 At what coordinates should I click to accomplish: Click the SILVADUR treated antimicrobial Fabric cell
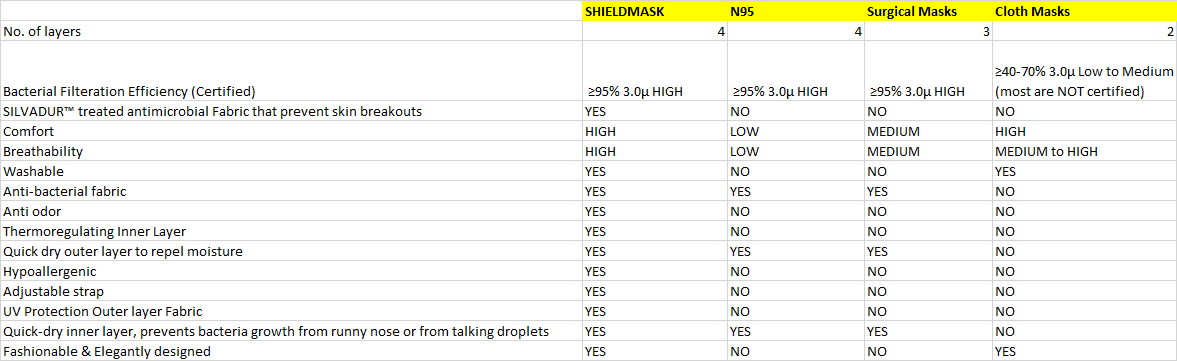(292, 111)
